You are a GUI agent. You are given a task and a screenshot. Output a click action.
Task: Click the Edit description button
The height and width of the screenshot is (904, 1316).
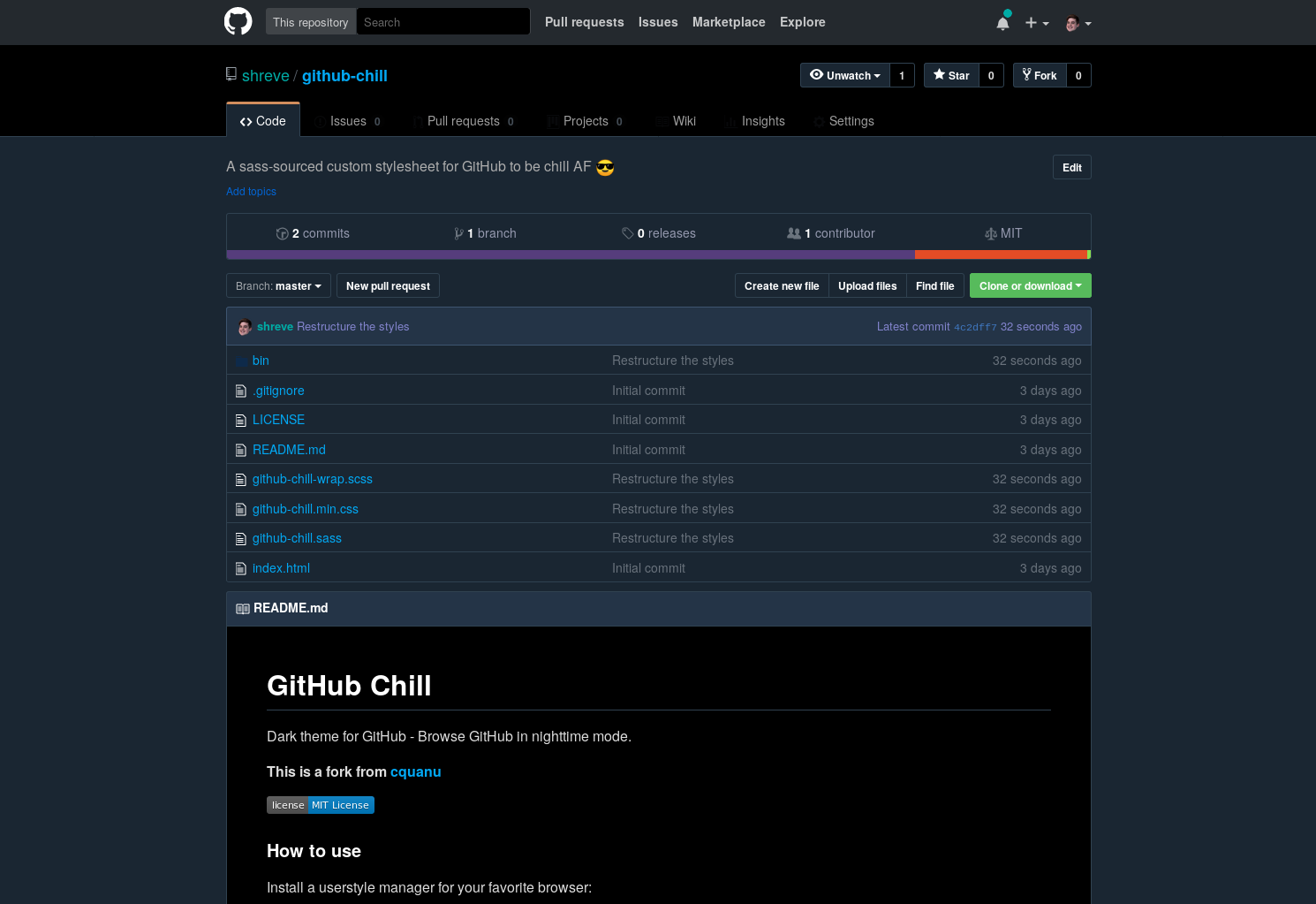1071,167
